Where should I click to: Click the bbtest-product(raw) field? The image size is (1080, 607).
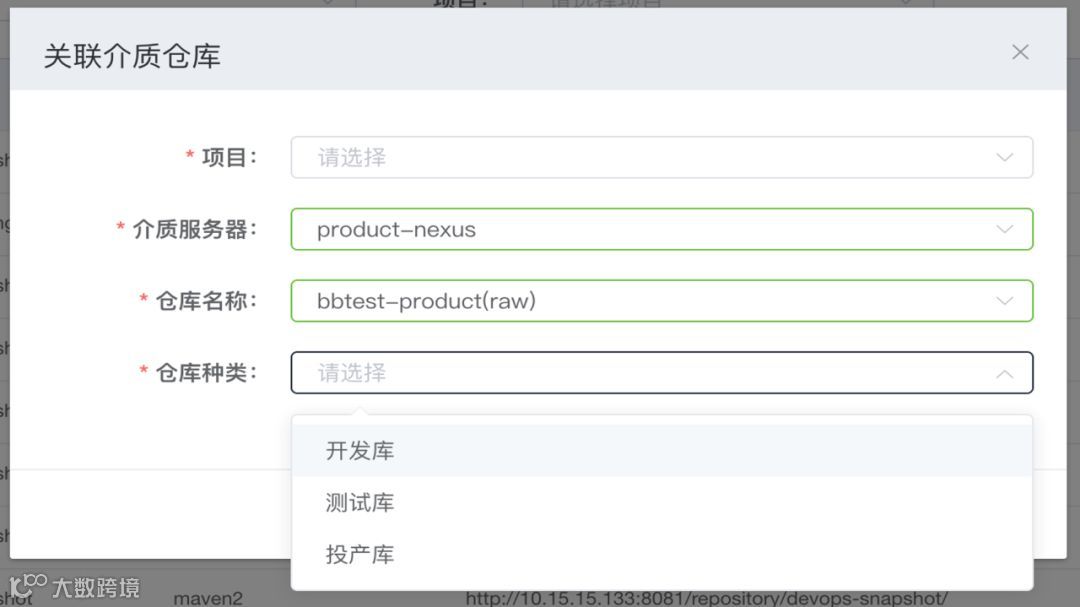click(662, 301)
